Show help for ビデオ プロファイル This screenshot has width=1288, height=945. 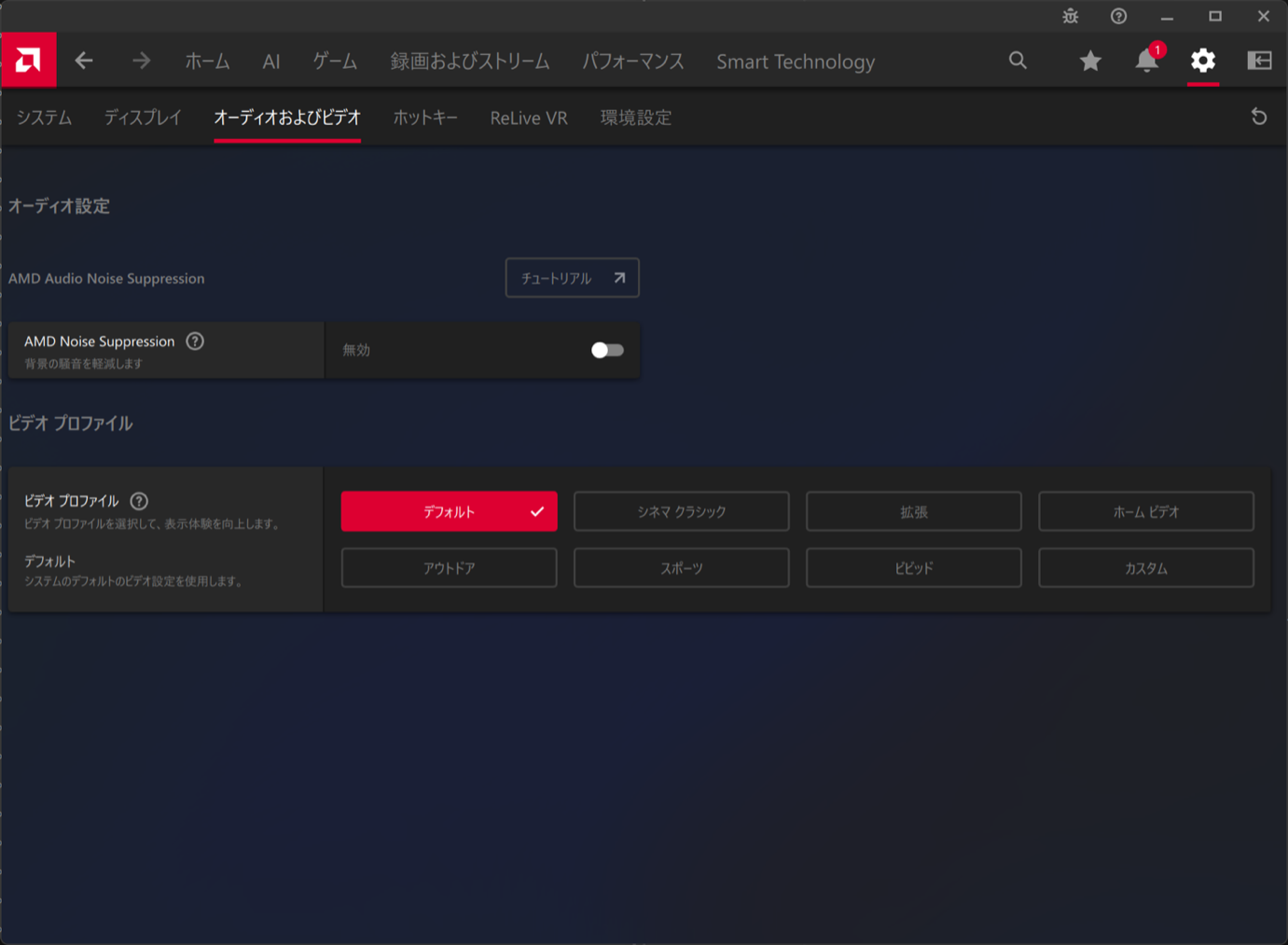[139, 501]
